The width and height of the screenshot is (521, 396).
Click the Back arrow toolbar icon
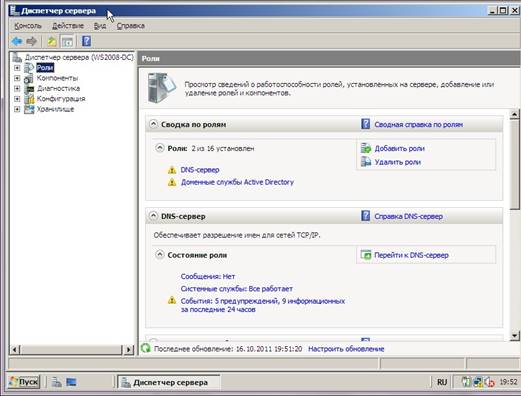point(17,41)
